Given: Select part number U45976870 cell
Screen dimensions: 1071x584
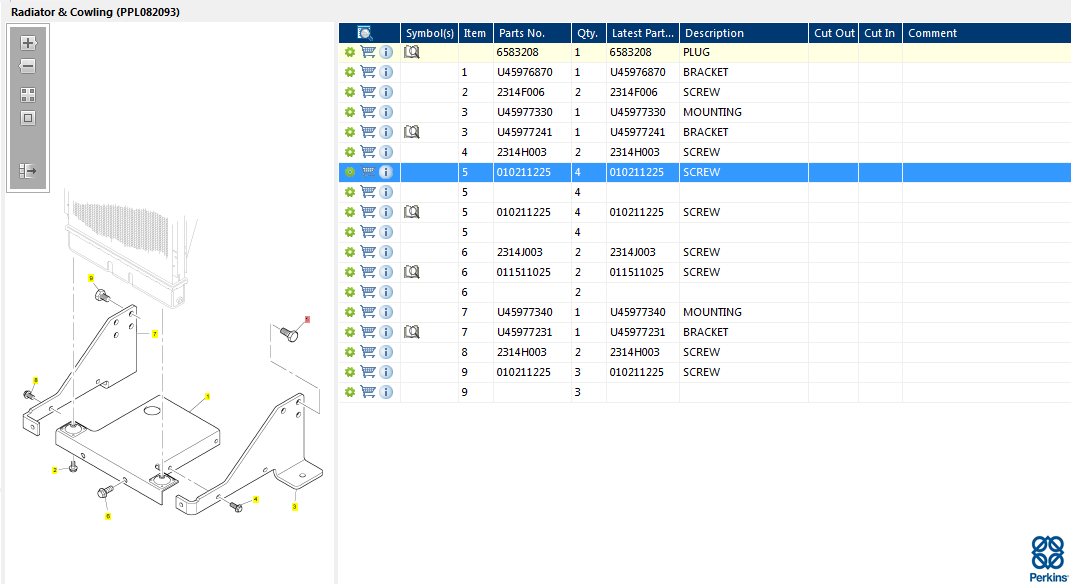Looking at the screenshot, I should pyautogui.click(x=532, y=72).
